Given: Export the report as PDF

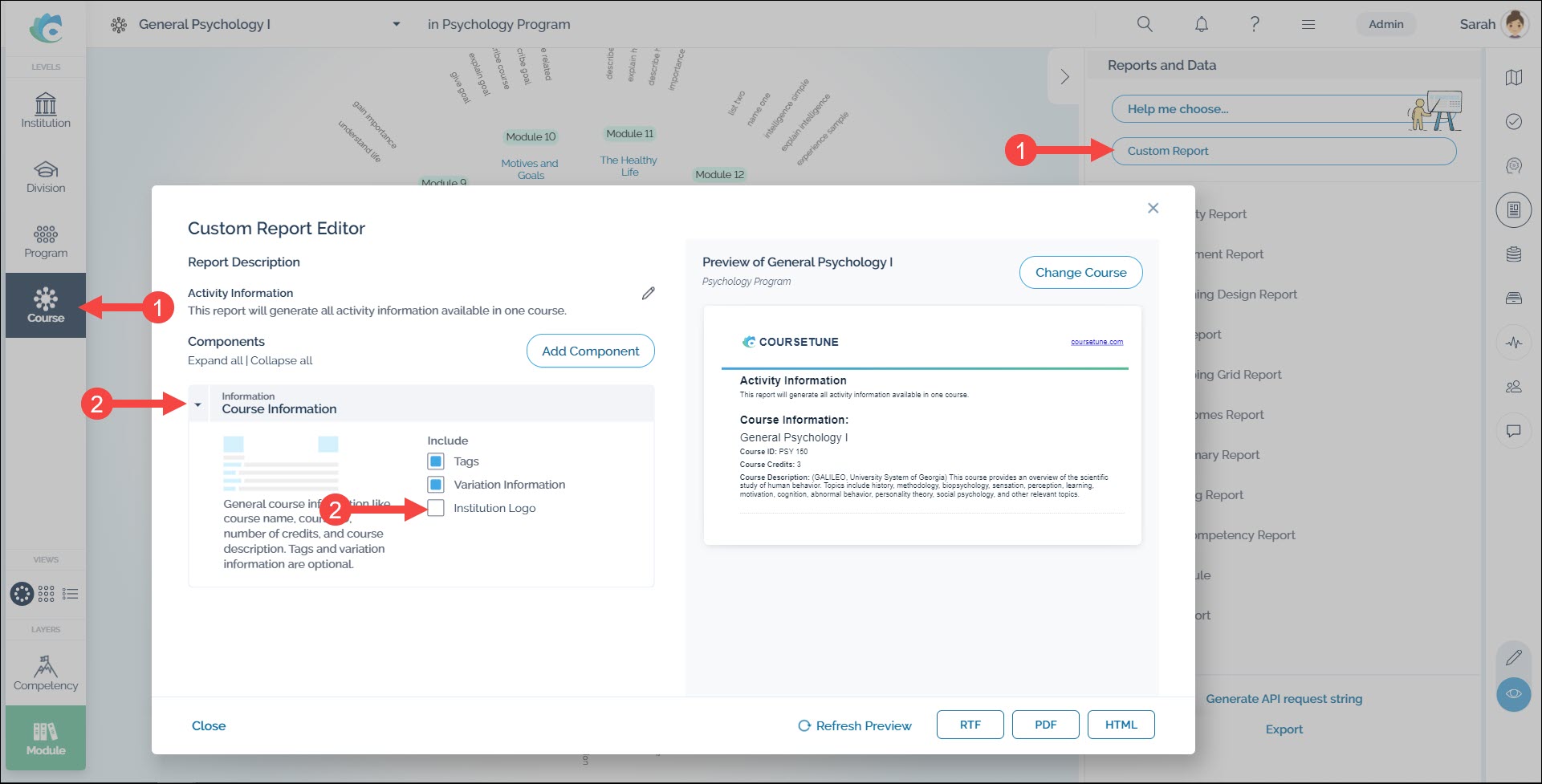Looking at the screenshot, I should pos(1045,725).
